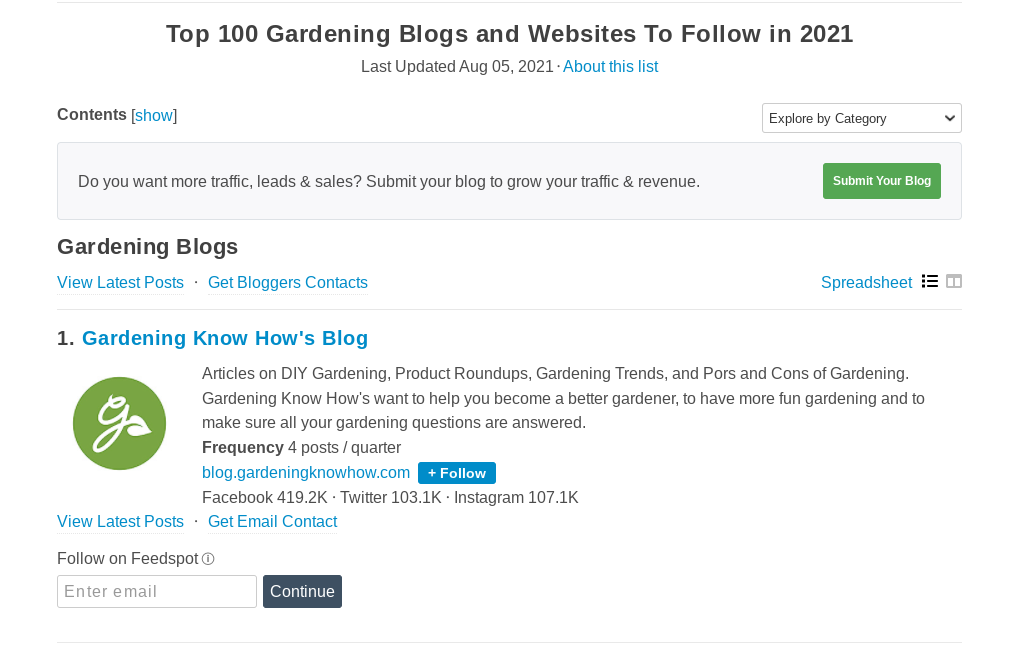This screenshot has height=659, width=1013.
Task: Switch to list view icon
Action: pyautogui.click(x=930, y=282)
